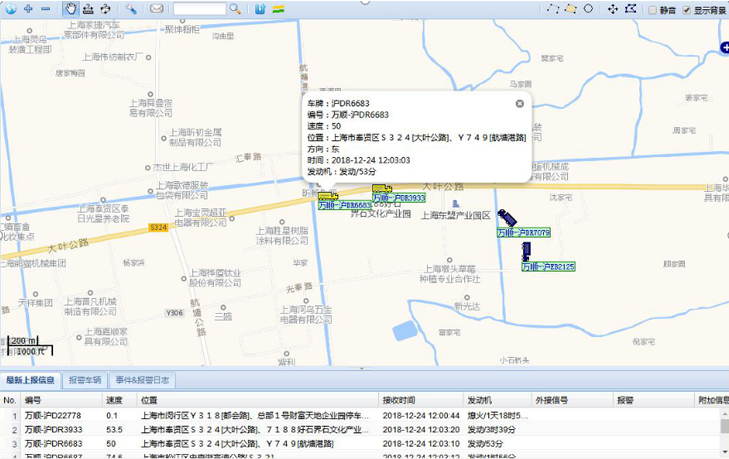Click the globe full-extent icon

click(x=9, y=9)
